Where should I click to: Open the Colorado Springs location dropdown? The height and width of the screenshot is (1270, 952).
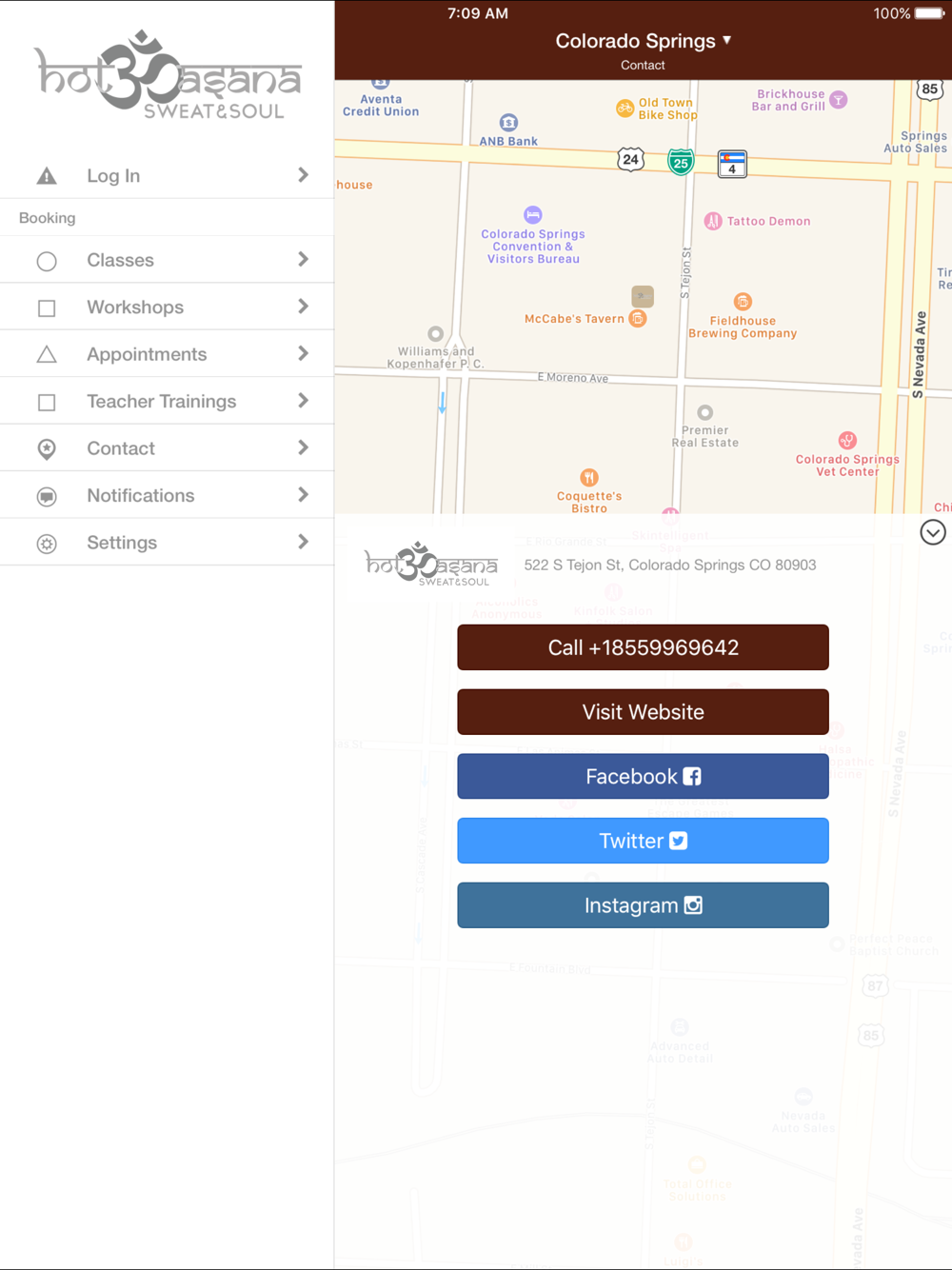tap(644, 41)
